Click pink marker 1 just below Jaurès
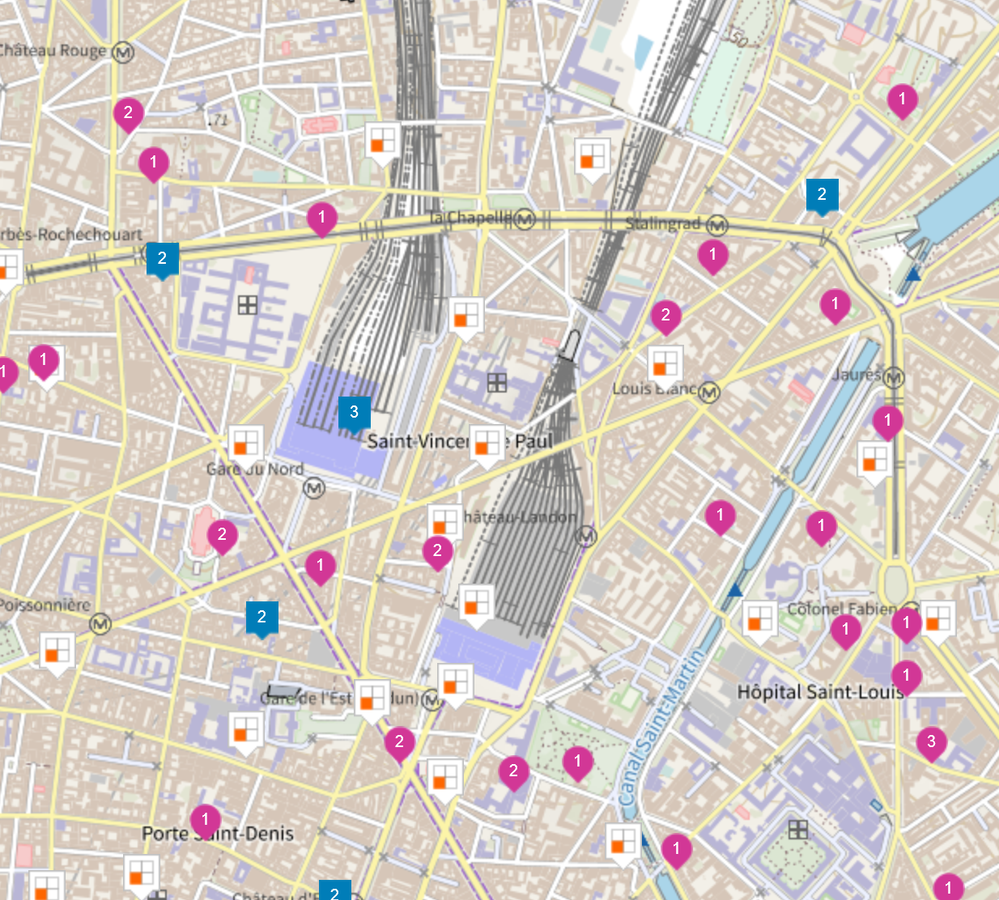999x900 pixels. [x=887, y=421]
